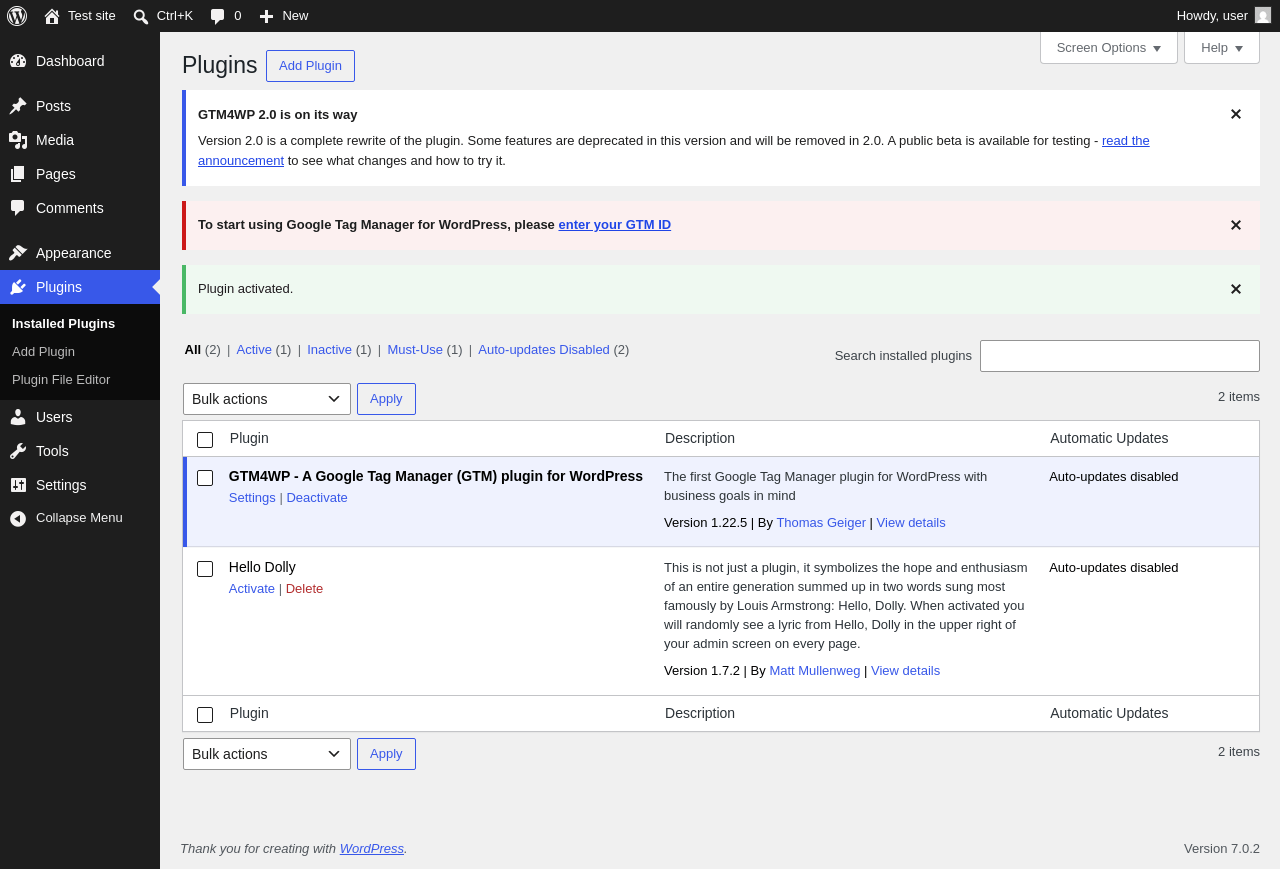Open the Ctrl+K search icon

point(141,16)
